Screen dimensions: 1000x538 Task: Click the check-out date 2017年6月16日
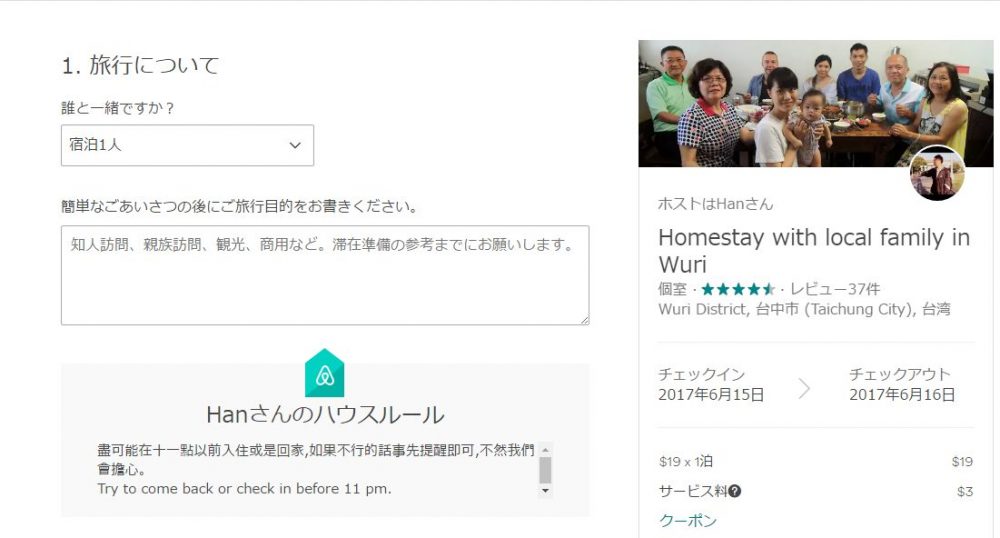pos(902,395)
